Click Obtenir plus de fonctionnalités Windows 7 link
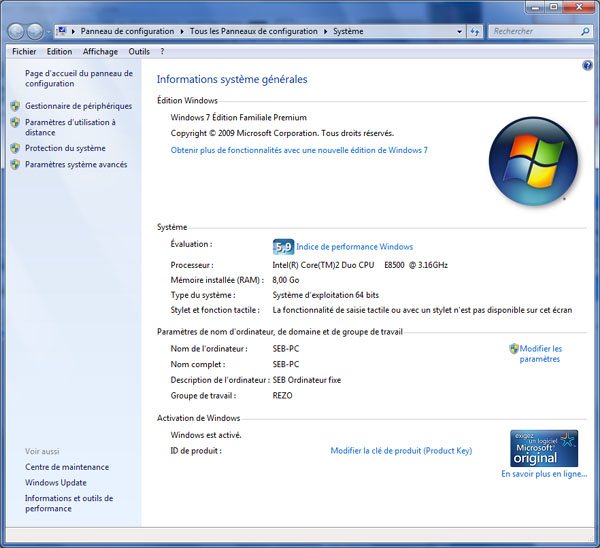Screen dimensions: 600x548 click(299, 150)
